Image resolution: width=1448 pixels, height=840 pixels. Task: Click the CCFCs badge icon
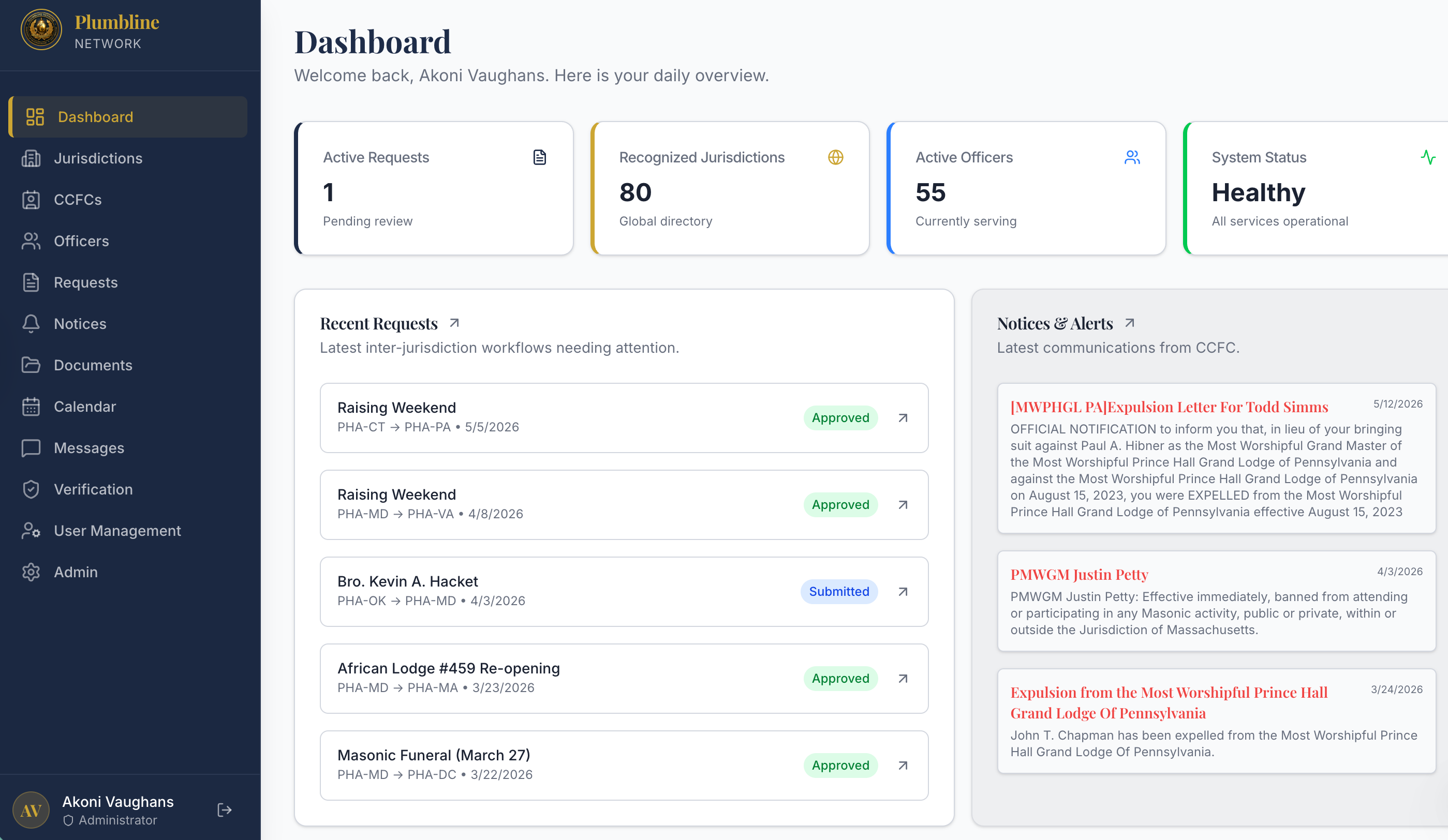pos(31,200)
